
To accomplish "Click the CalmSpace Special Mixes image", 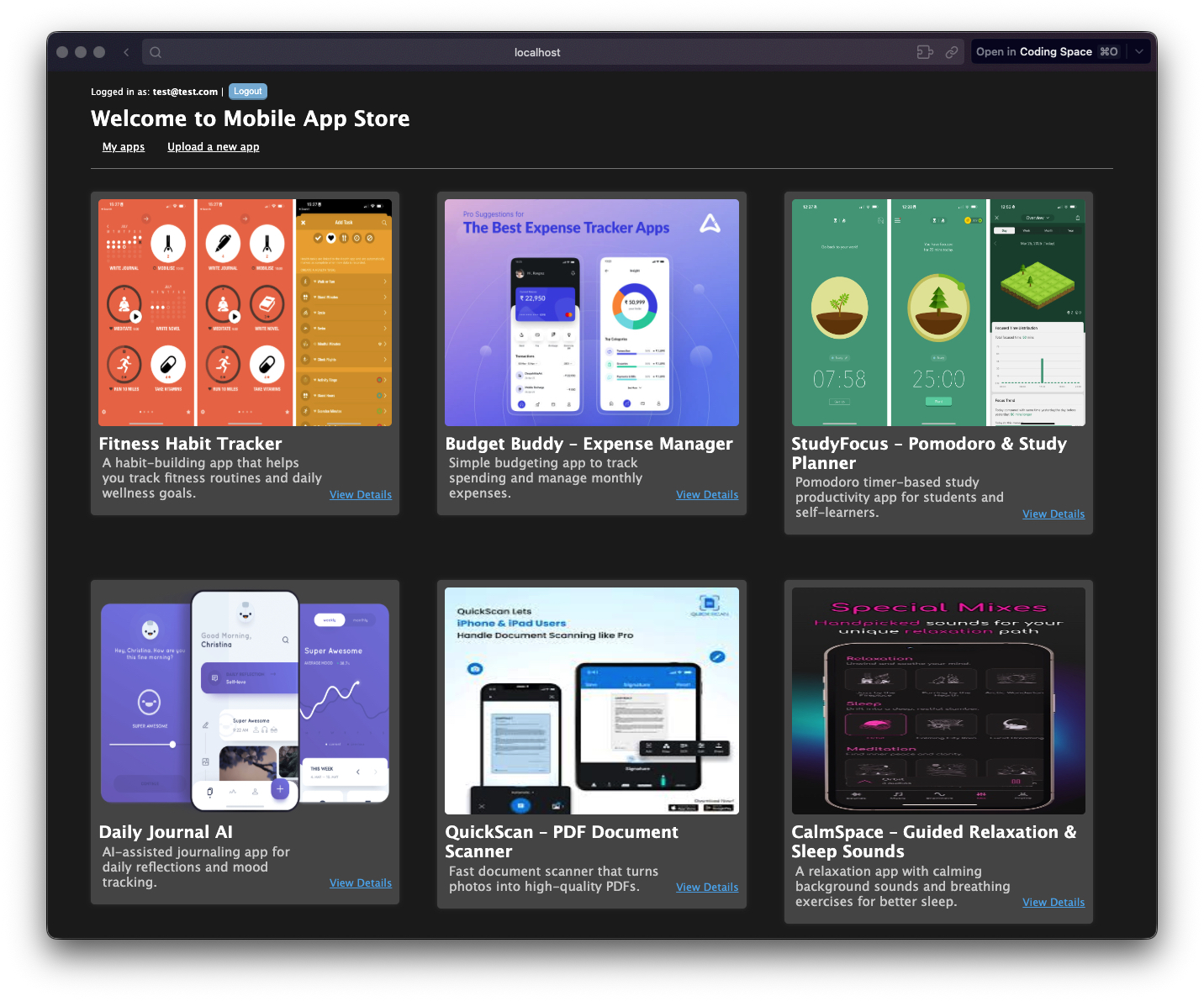I will tap(937, 701).
